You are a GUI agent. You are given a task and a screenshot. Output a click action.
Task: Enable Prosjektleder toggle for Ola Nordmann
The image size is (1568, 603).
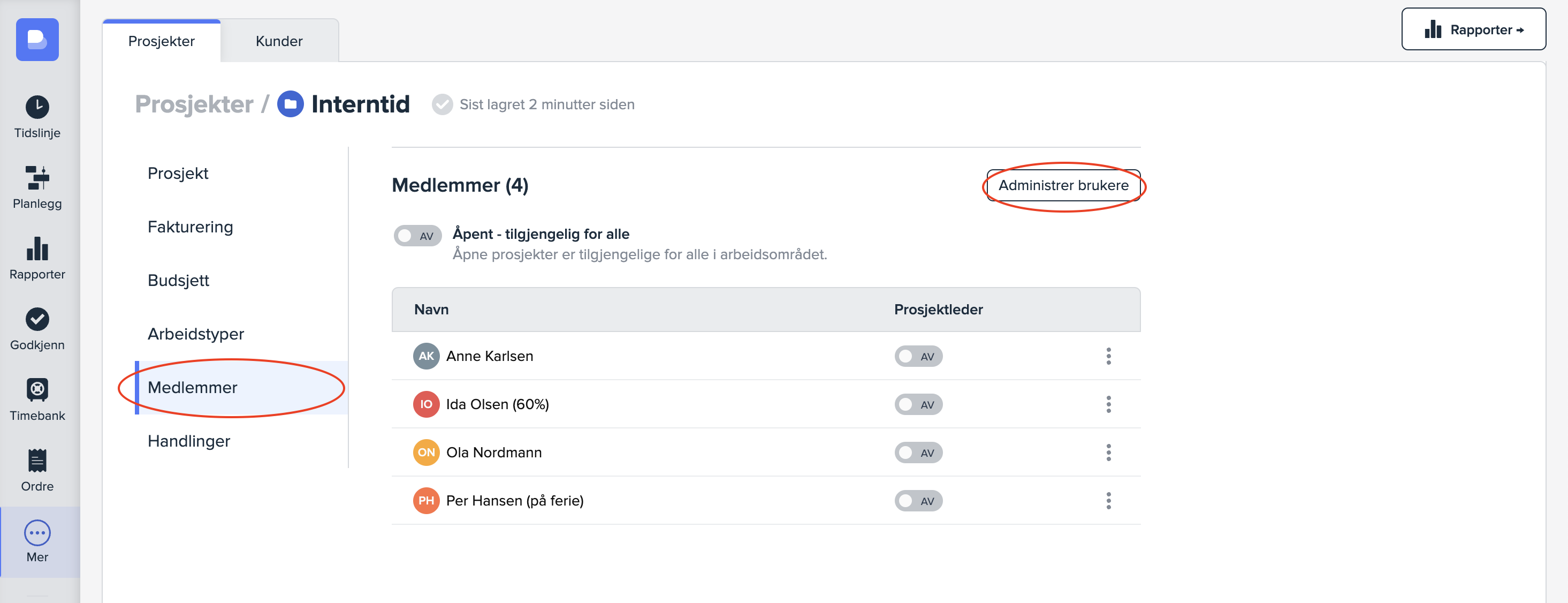coord(918,453)
